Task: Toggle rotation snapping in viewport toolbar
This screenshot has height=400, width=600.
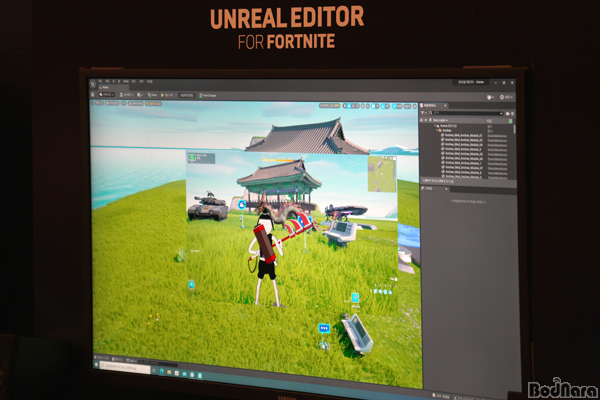Action: [x=383, y=106]
